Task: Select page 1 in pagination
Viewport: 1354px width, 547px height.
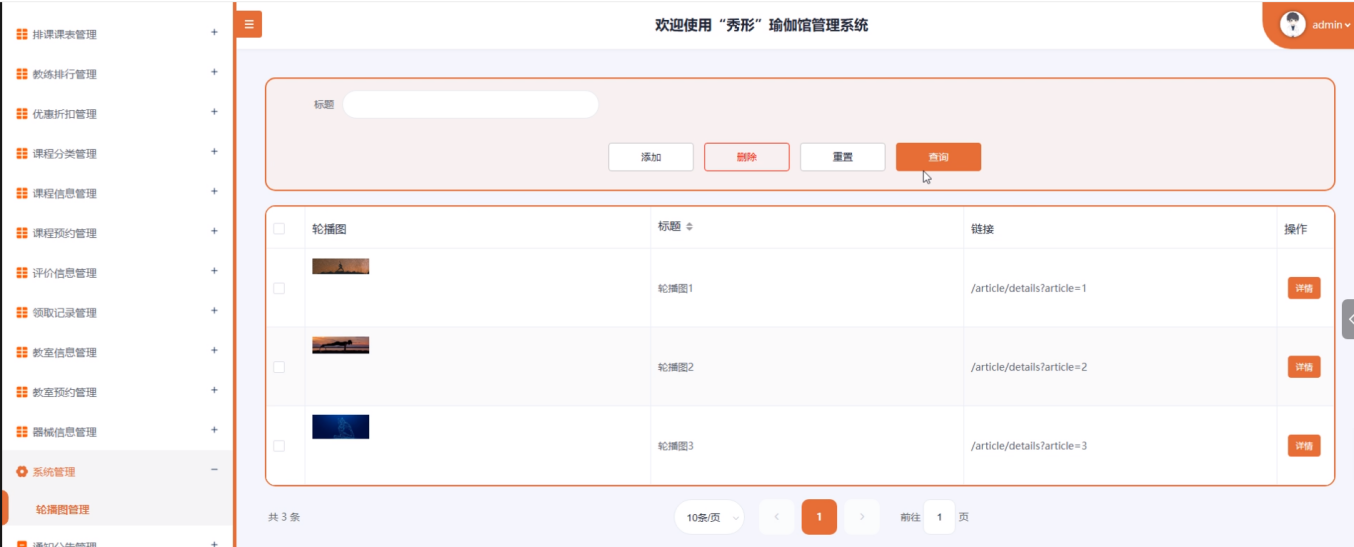Action: [x=819, y=517]
